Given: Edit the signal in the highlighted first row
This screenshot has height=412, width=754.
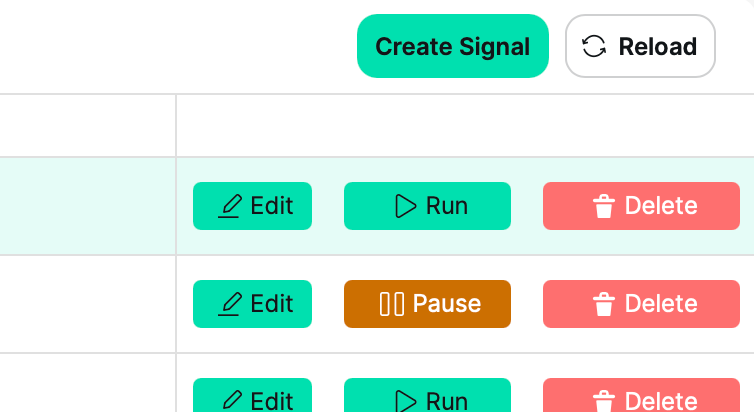Looking at the screenshot, I should (252, 206).
